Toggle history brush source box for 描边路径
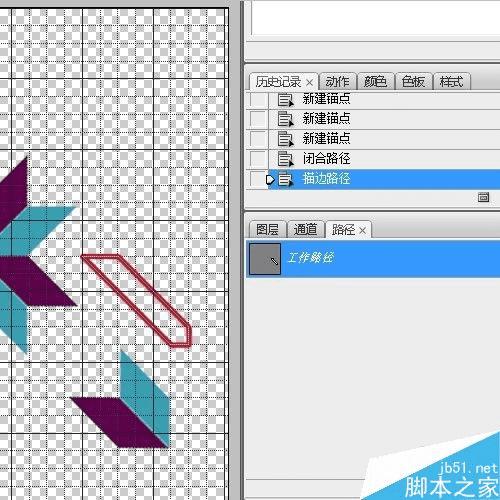The width and height of the screenshot is (500, 500). [258, 179]
